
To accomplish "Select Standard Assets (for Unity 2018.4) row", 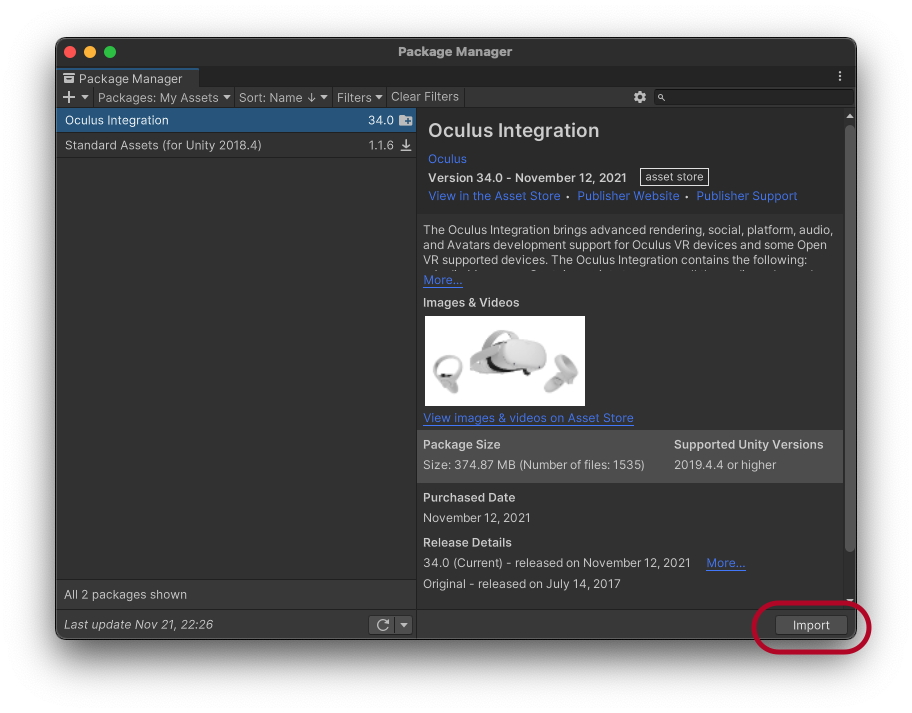I will pos(236,145).
